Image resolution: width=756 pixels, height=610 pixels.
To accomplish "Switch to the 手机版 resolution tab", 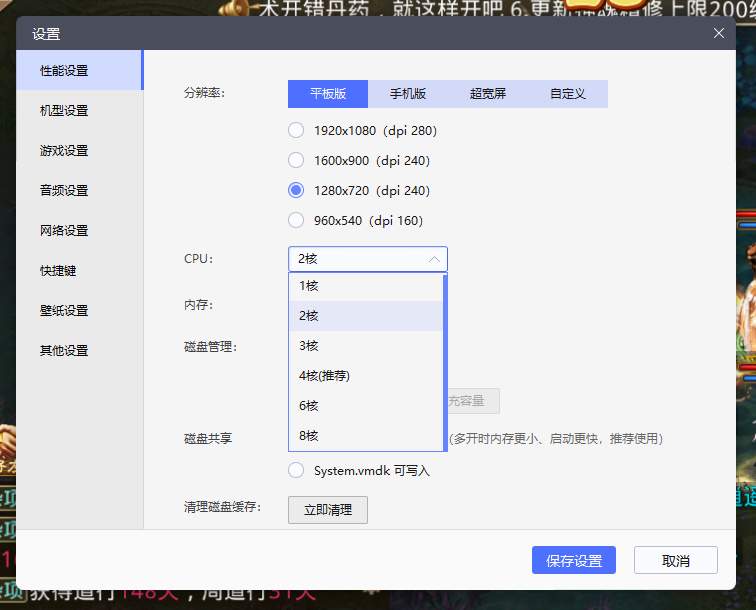I will point(408,94).
